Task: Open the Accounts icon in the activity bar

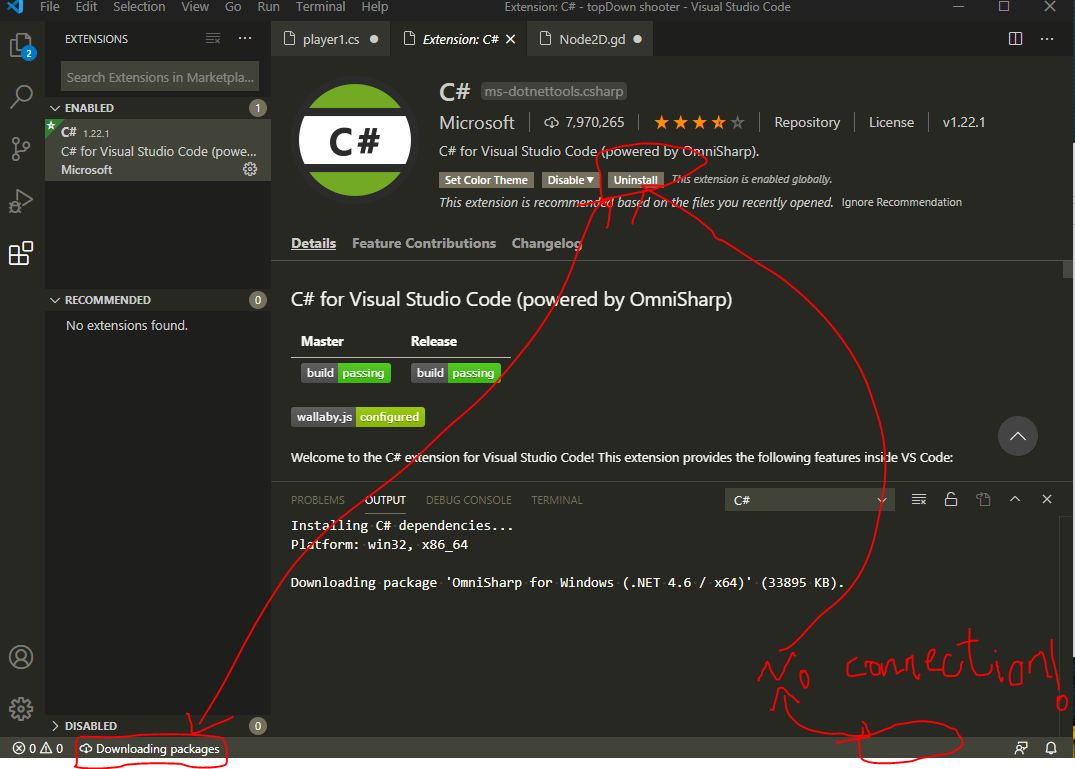Action: (x=21, y=657)
